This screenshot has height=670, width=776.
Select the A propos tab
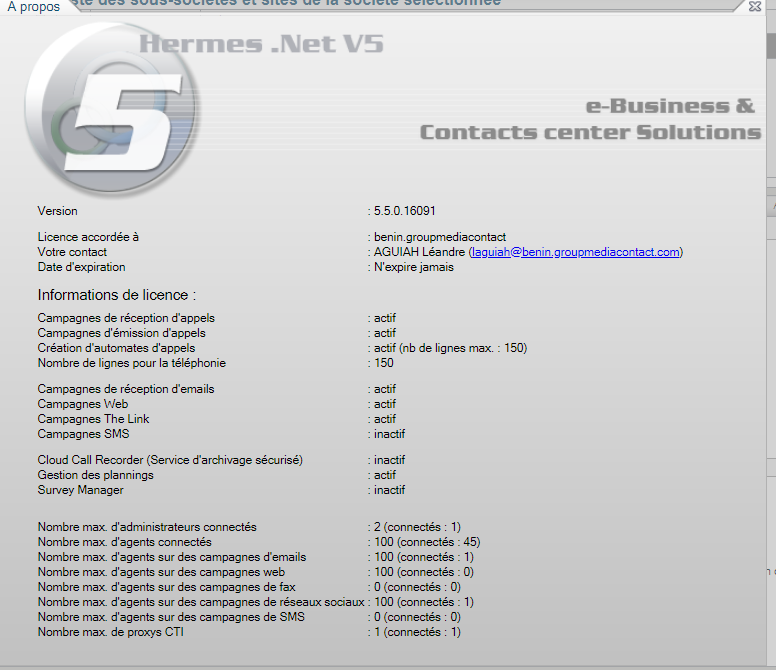pyautogui.click(x=33, y=7)
